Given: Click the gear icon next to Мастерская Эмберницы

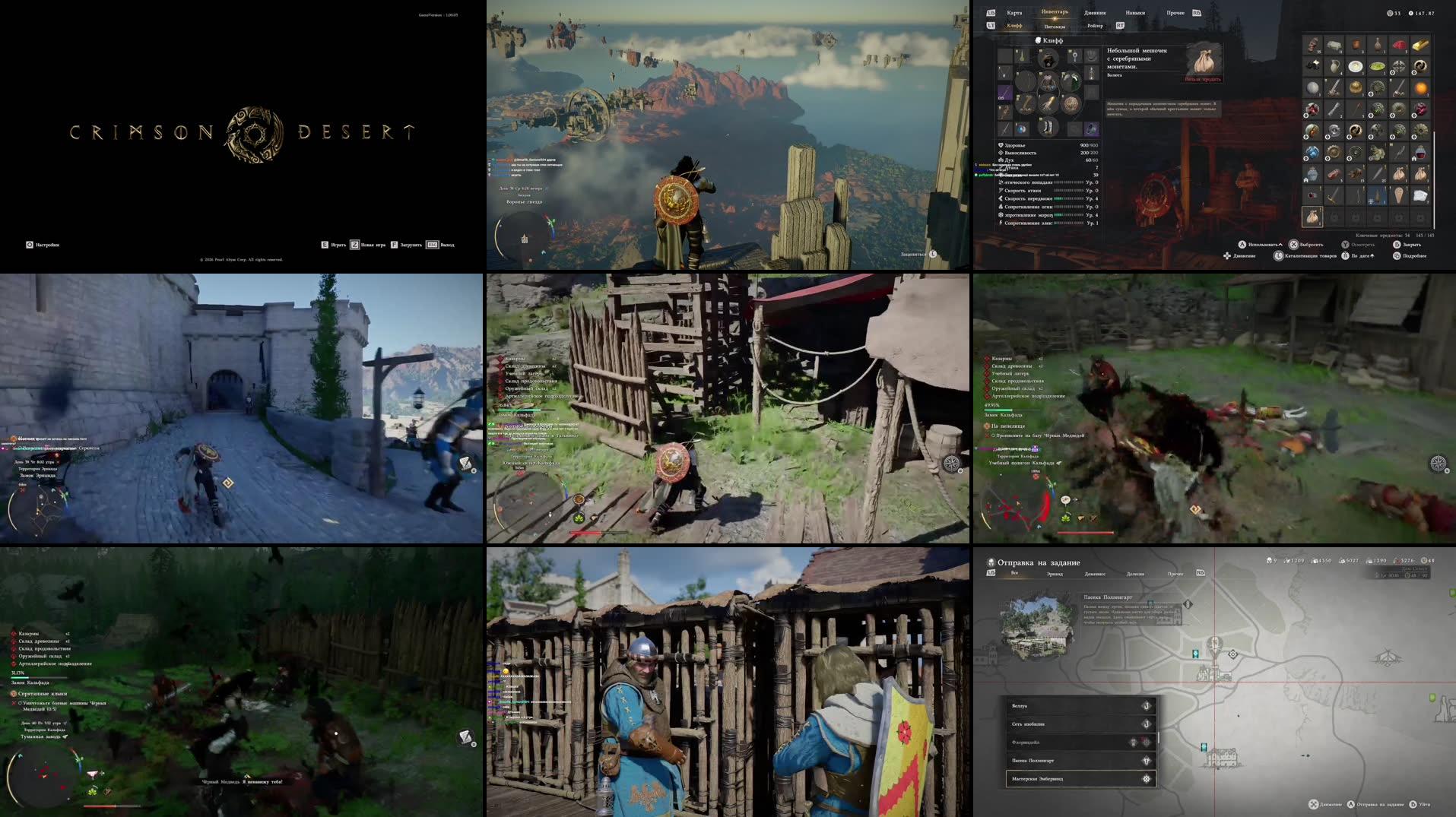Looking at the screenshot, I should (x=1147, y=779).
